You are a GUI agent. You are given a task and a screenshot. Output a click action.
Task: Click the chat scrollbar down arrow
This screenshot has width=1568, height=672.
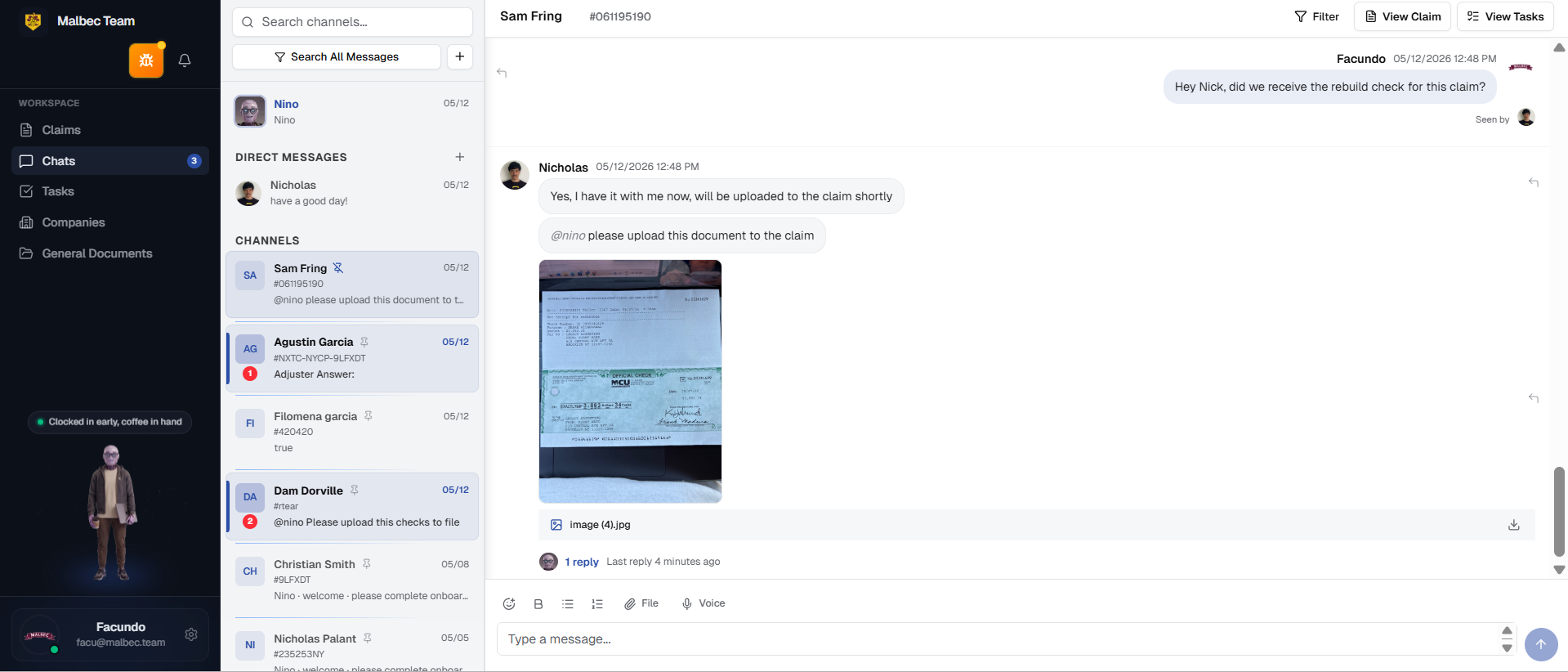[x=1559, y=570]
